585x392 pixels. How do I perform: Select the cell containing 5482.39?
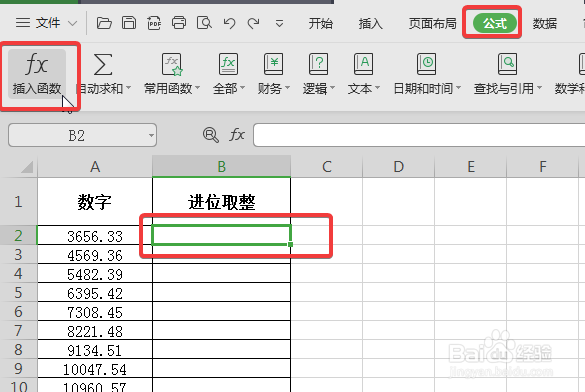(x=95, y=273)
